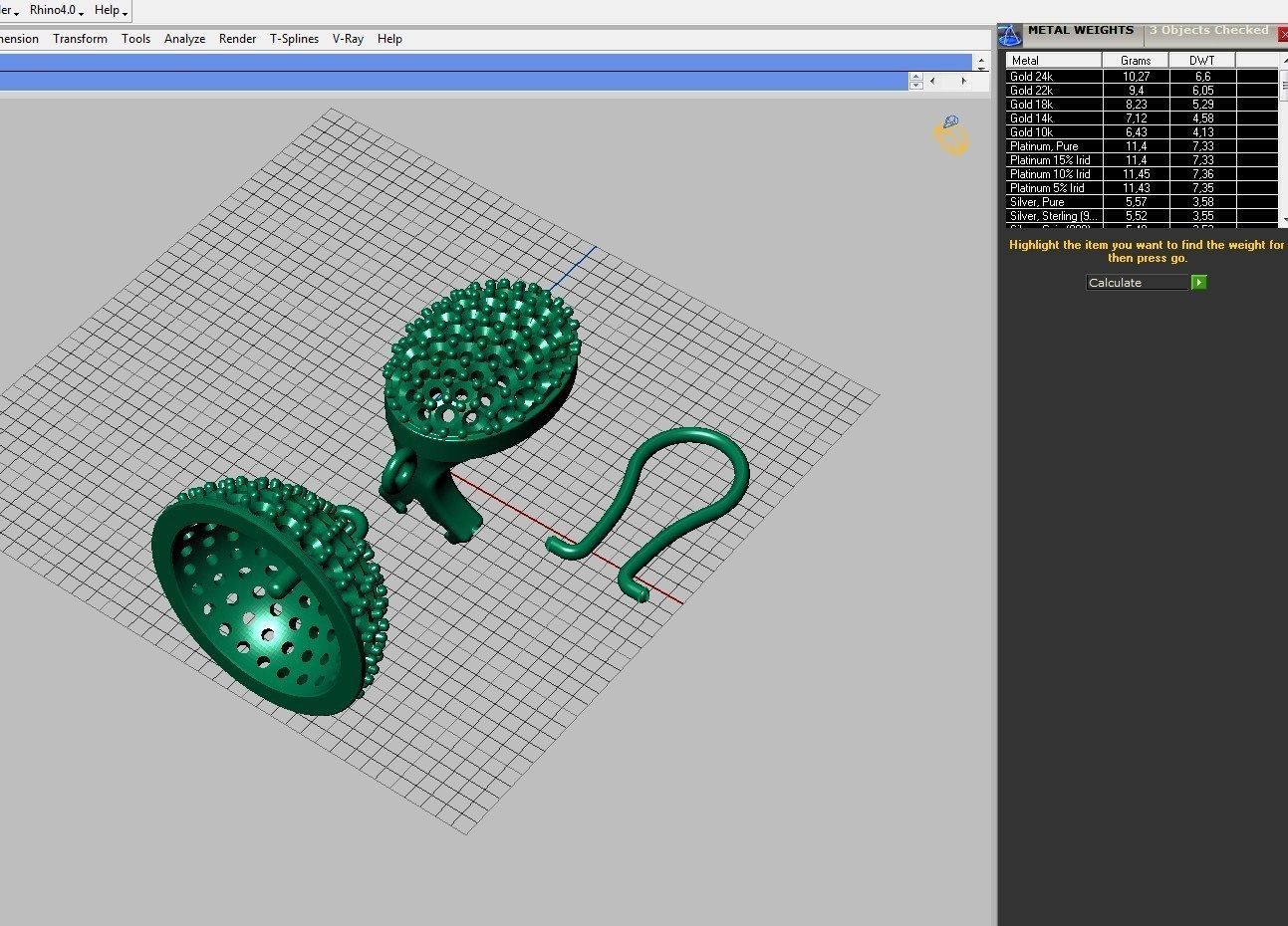Click the gold ring with diamond icon
1288x926 pixels.
pyautogui.click(x=951, y=135)
